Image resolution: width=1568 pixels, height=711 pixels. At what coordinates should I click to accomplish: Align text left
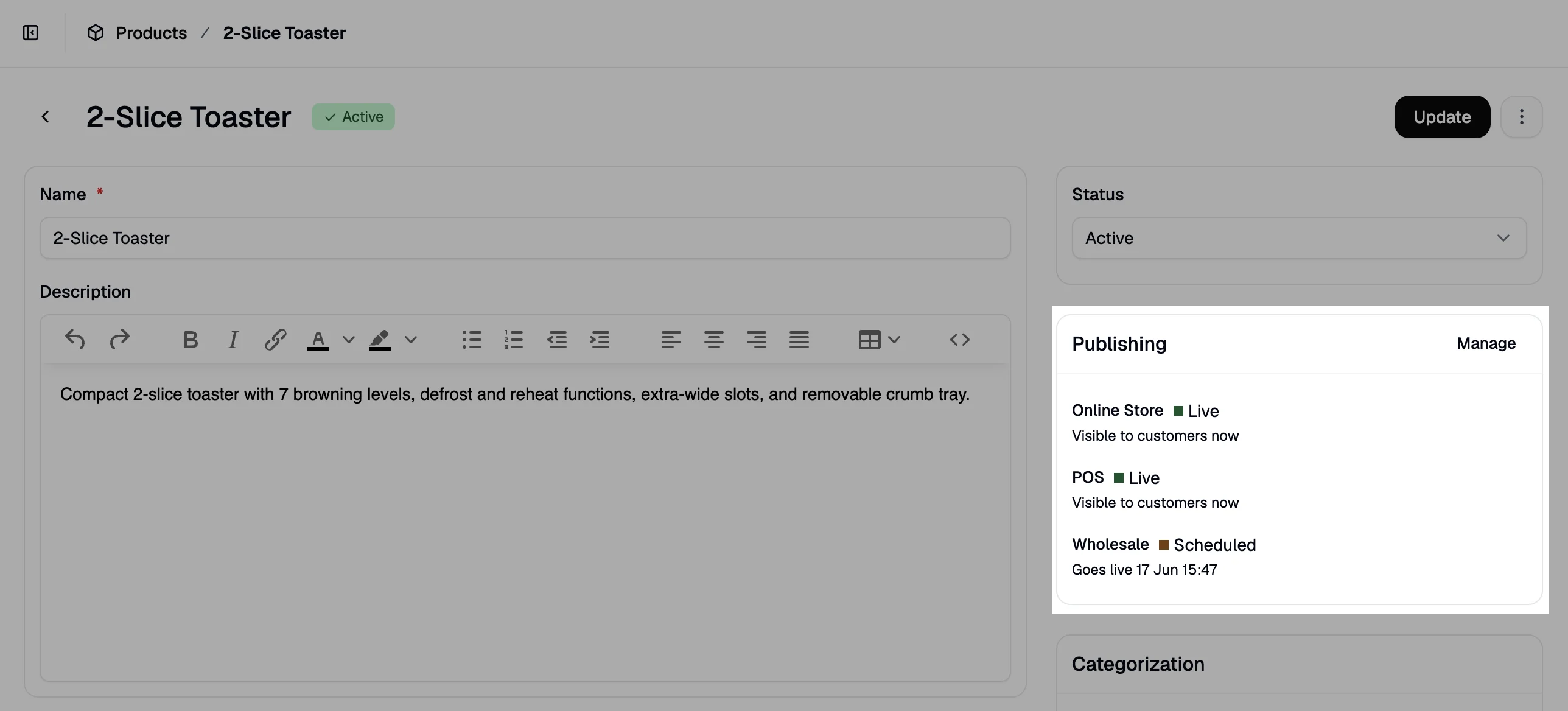pyautogui.click(x=671, y=340)
